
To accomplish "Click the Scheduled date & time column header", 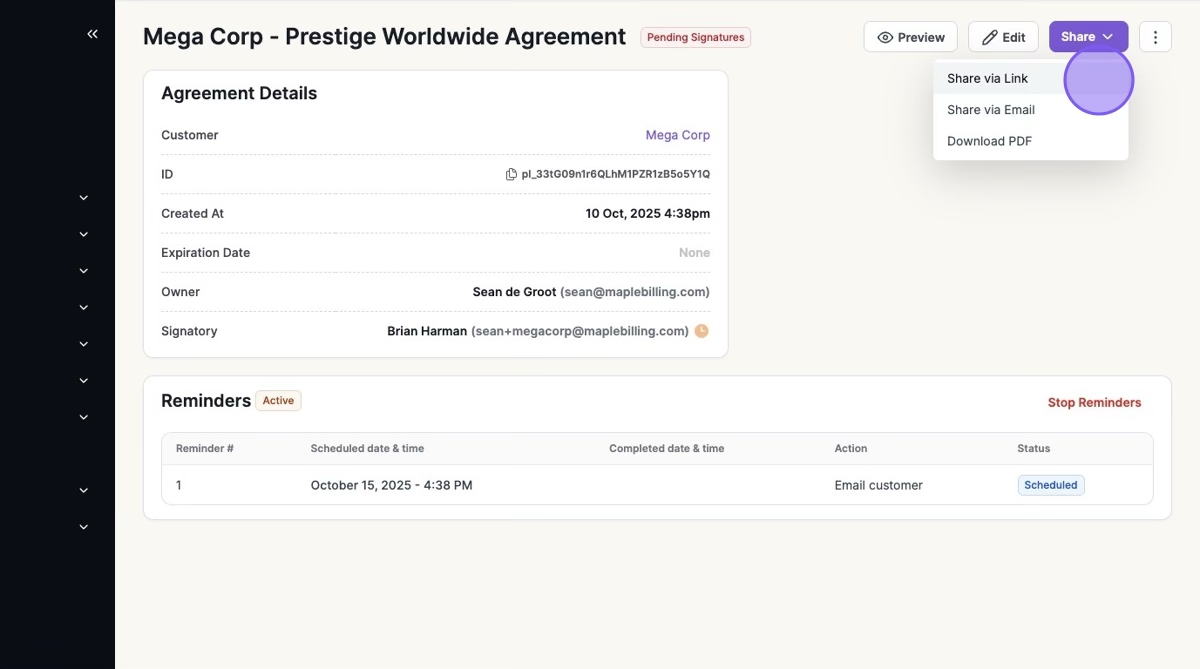I will coord(367,448).
